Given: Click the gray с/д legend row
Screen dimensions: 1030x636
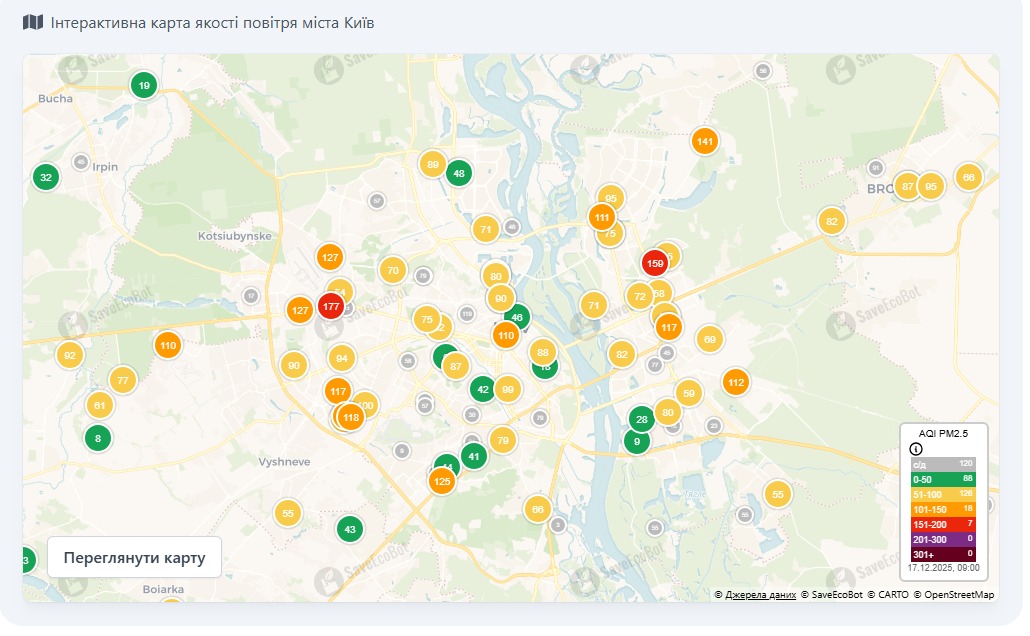Looking at the screenshot, I should pos(943,464).
